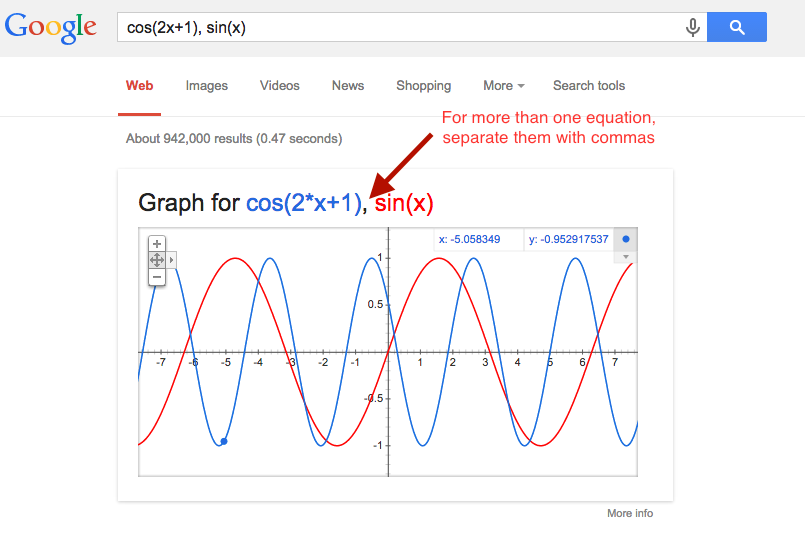
Task: Click the search box with cos(2x+1), sin(x)
Action: click(x=400, y=28)
